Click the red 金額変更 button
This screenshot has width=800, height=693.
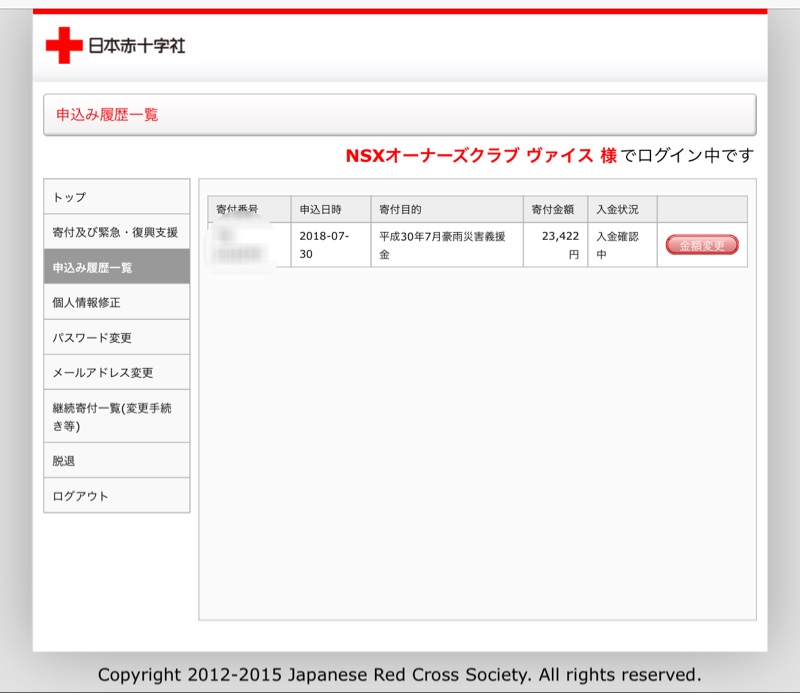click(702, 245)
